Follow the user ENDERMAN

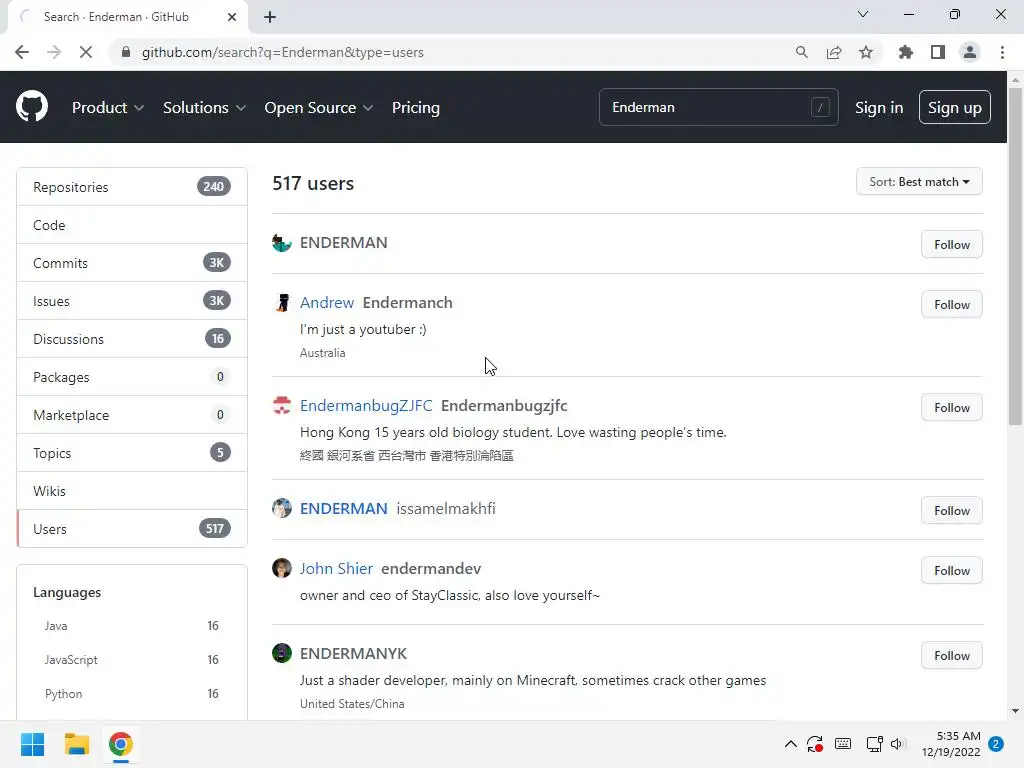952,244
